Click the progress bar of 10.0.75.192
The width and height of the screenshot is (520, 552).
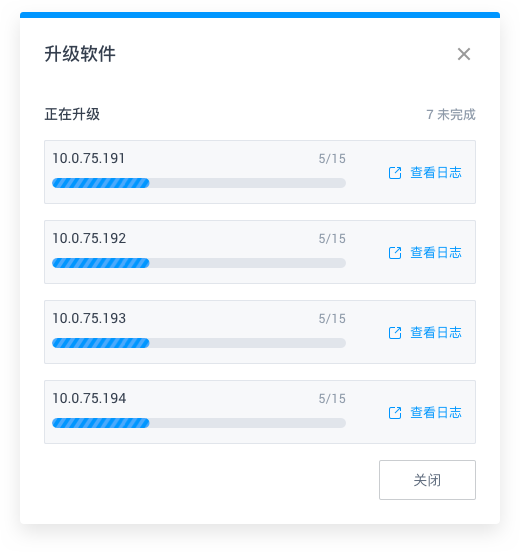coord(199,263)
